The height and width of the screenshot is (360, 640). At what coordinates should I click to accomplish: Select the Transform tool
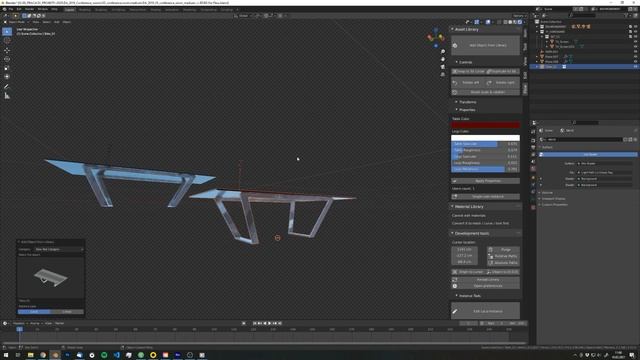[7, 77]
